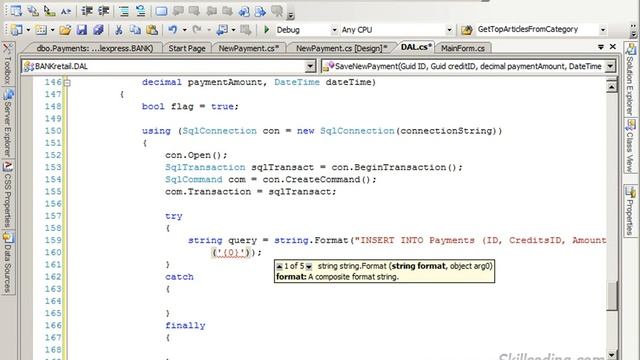This screenshot has width=640, height=360.
Task: Open the Debug configuration dropdown
Action: tap(334, 30)
